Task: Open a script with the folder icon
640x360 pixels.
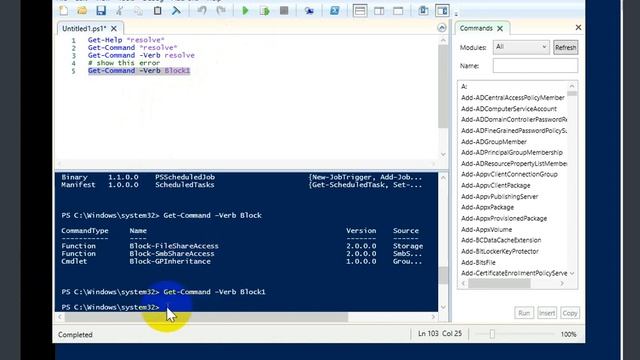Action: point(82,10)
